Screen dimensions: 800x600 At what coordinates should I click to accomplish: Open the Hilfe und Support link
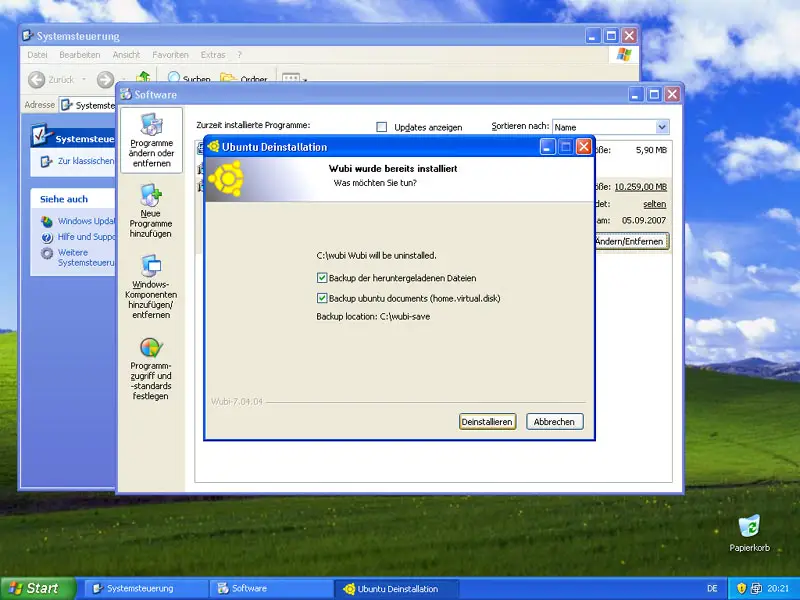pyautogui.click(x=86, y=237)
